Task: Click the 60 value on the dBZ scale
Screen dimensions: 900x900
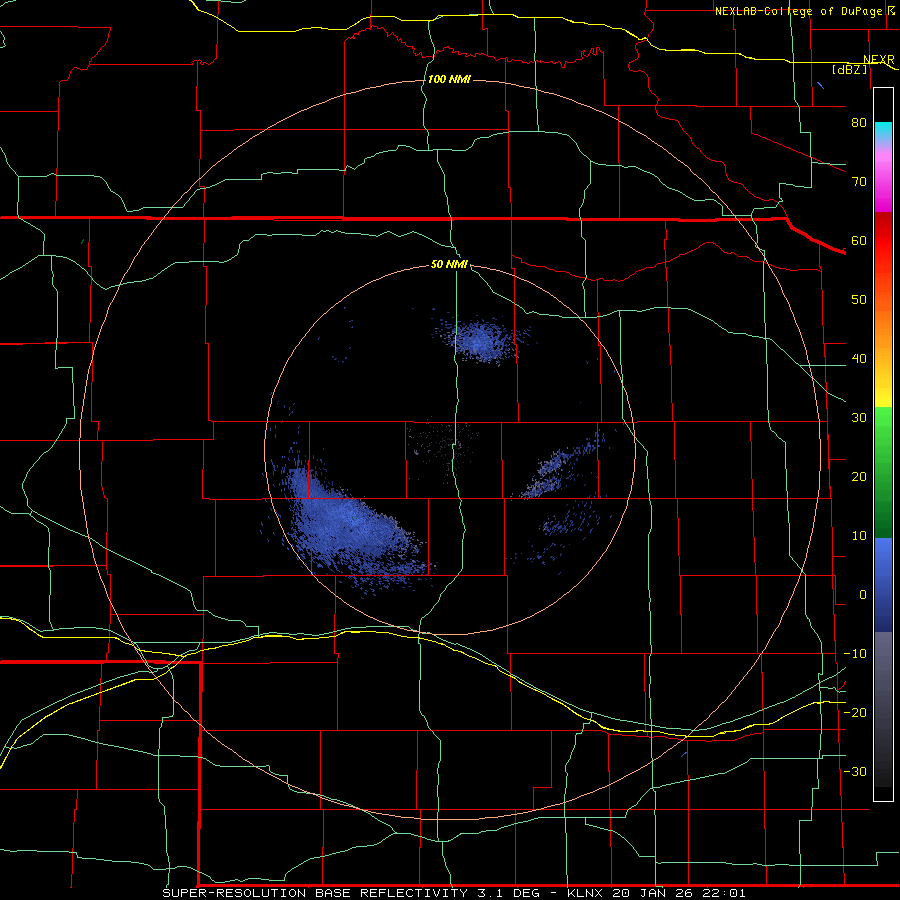Action: pyautogui.click(x=859, y=240)
